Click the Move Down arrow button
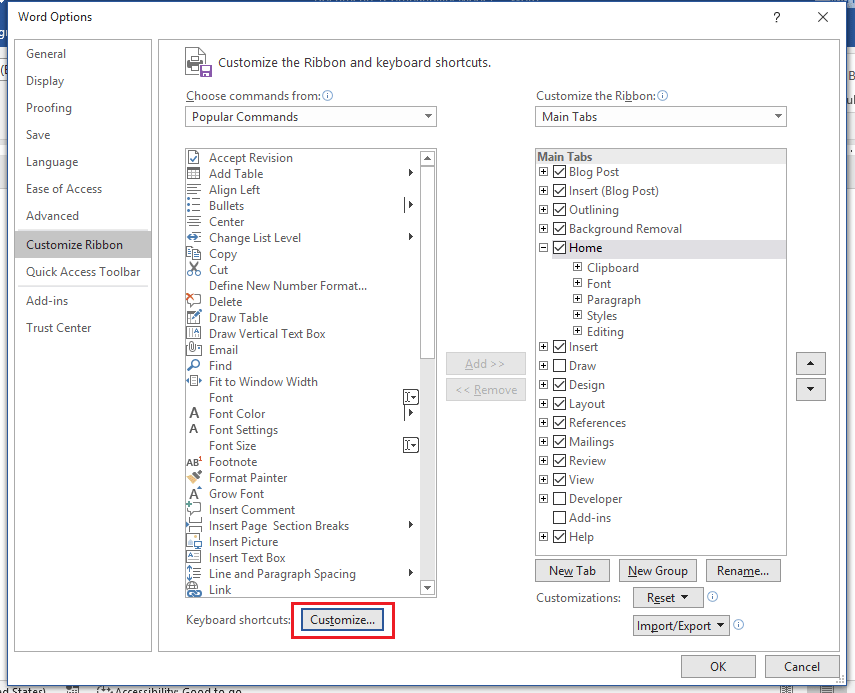 (x=810, y=389)
